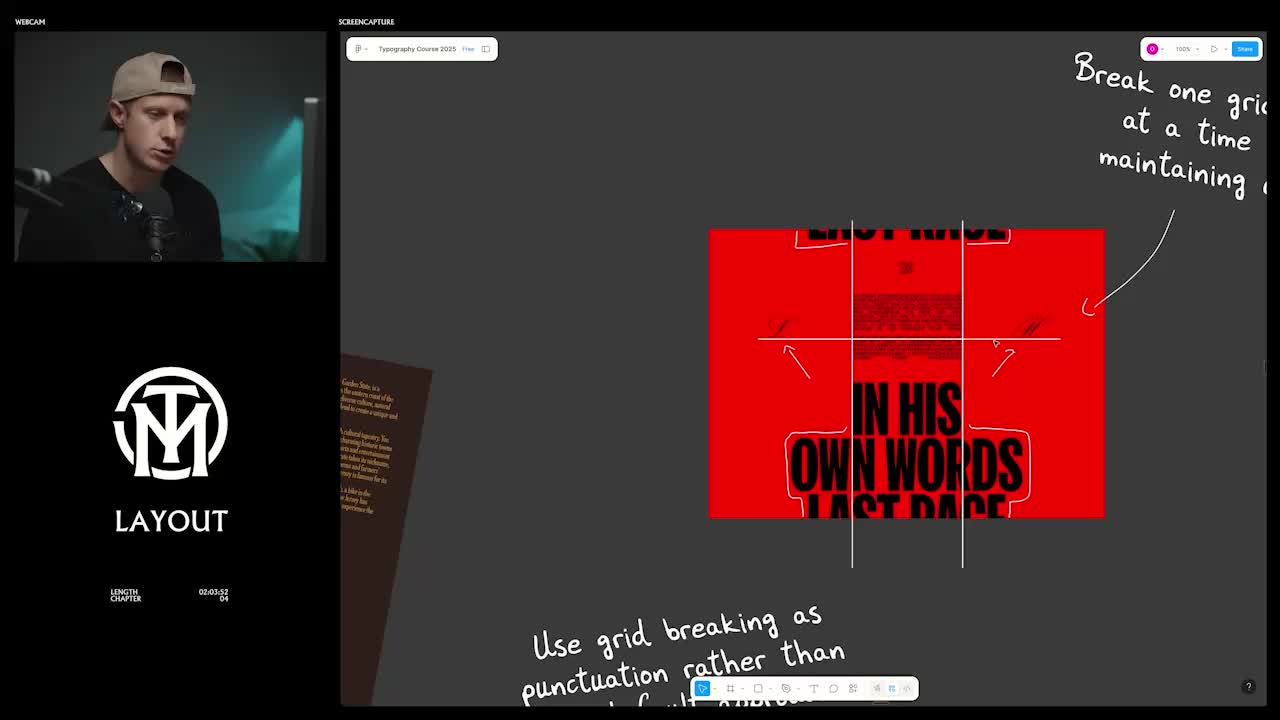Select the Pen tool
The height and width of the screenshot is (720, 1280).
786,688
